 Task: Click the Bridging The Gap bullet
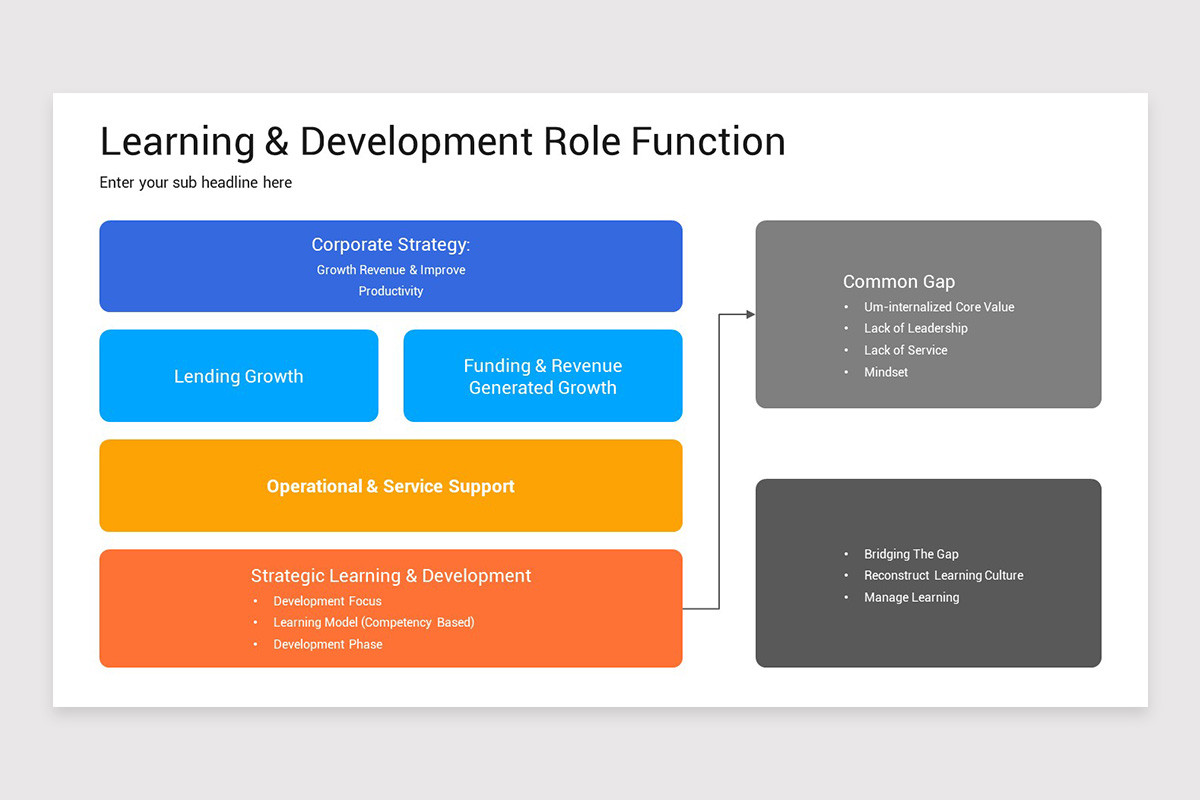click(911, 554)
